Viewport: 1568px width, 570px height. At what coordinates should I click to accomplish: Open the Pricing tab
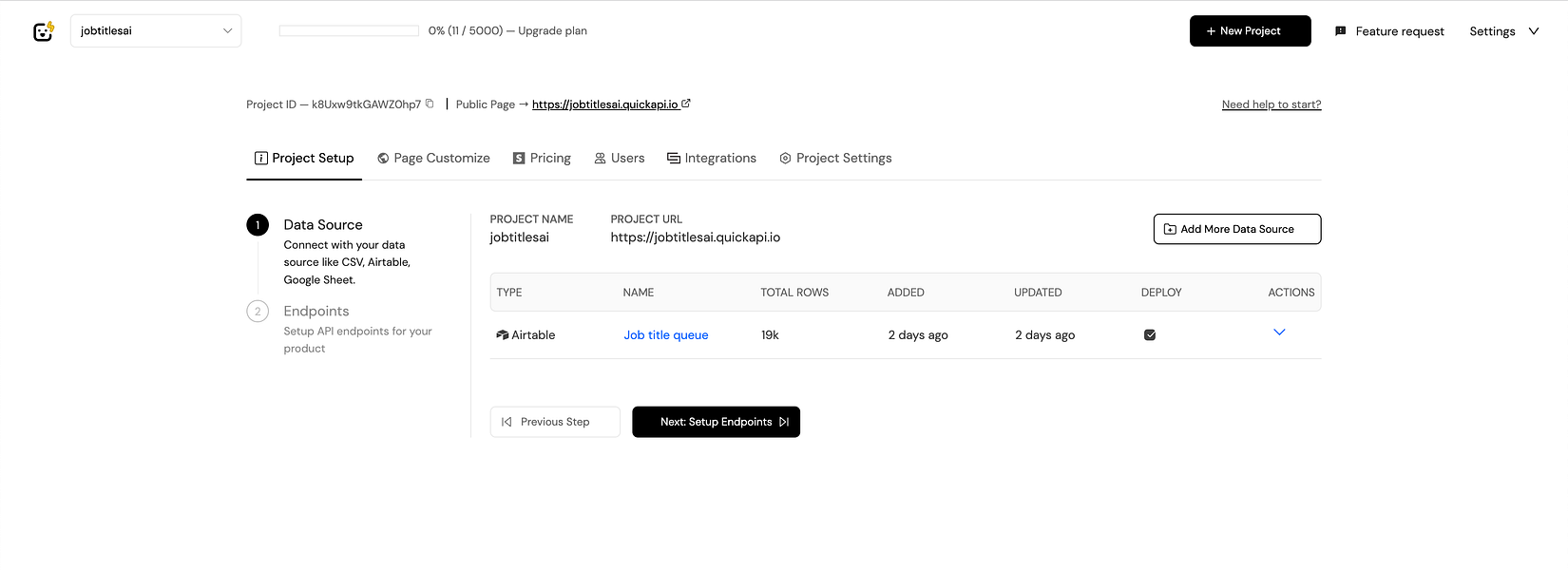point(542,159)
